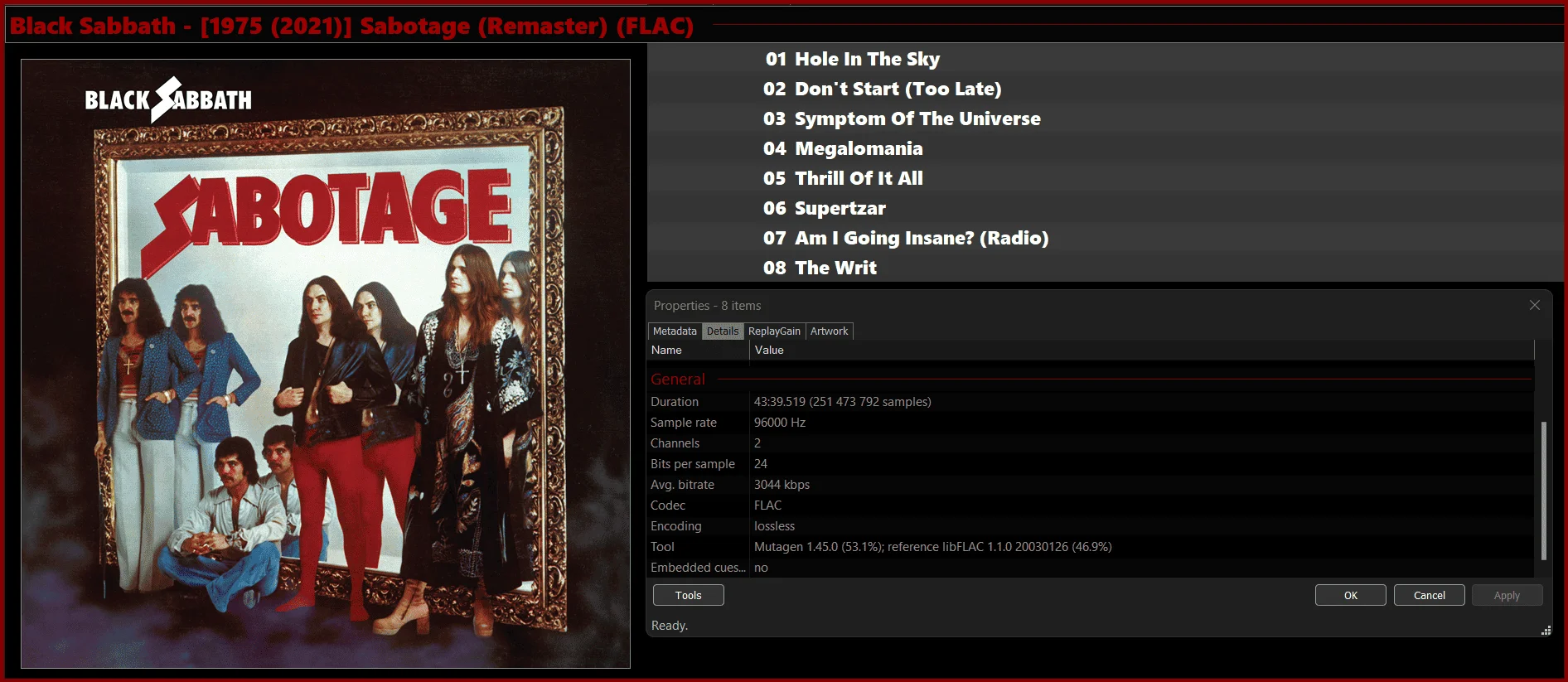The image size is (1568, 682).
Task: Select the Channels row
Action: (x=1091, y=443)
